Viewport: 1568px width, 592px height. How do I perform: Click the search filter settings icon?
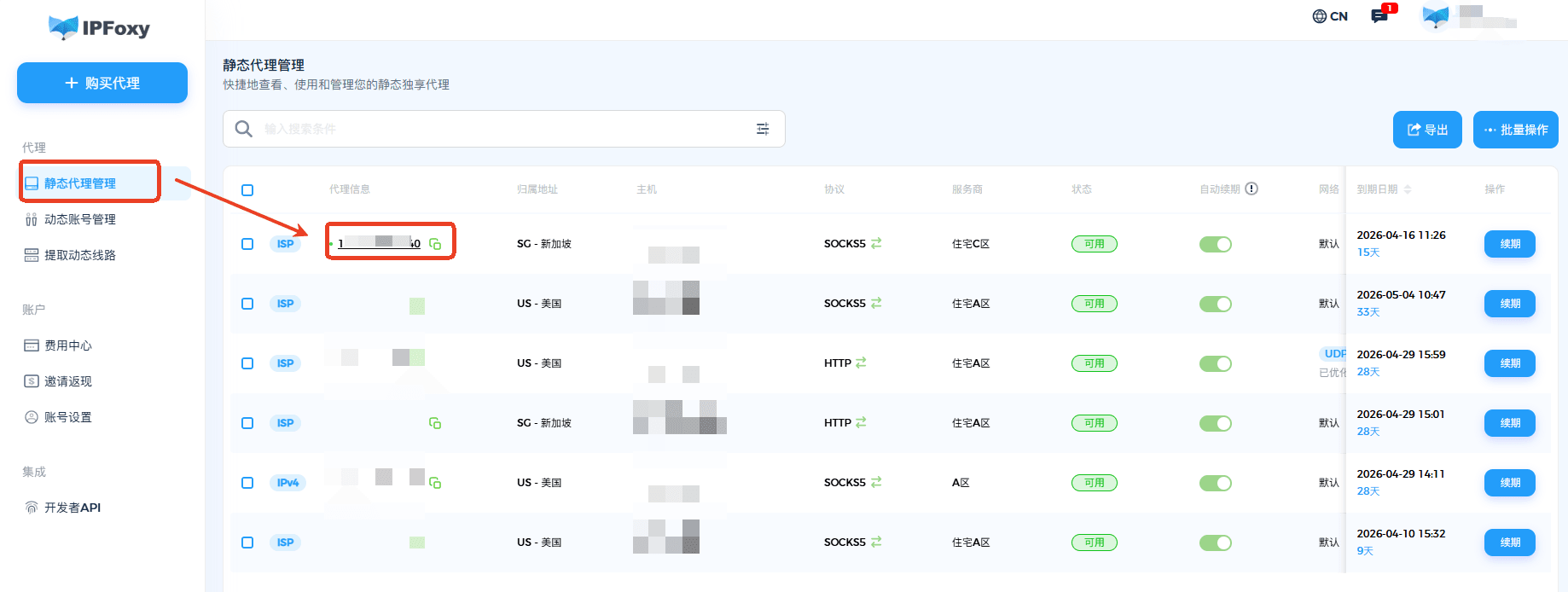(763, 129)
